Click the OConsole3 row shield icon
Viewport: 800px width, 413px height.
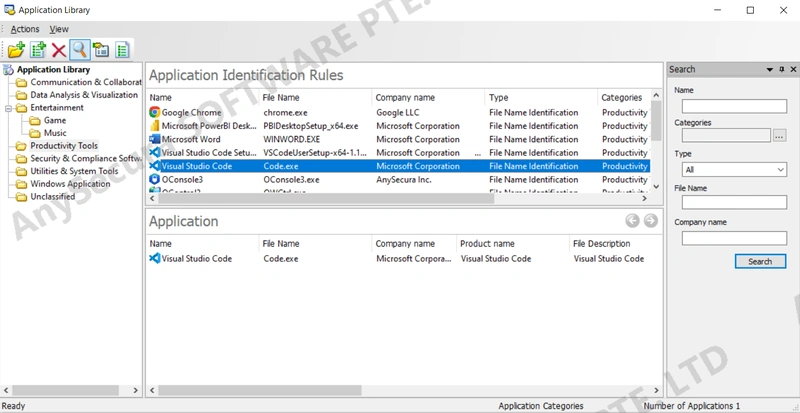click(x=155, y=179)
